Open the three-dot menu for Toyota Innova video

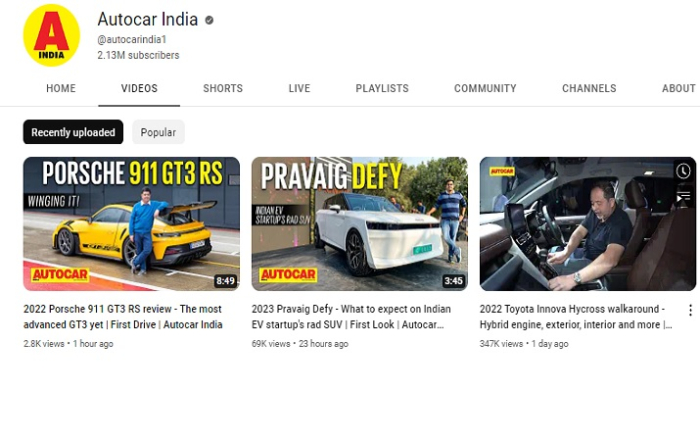coord(690,310)
